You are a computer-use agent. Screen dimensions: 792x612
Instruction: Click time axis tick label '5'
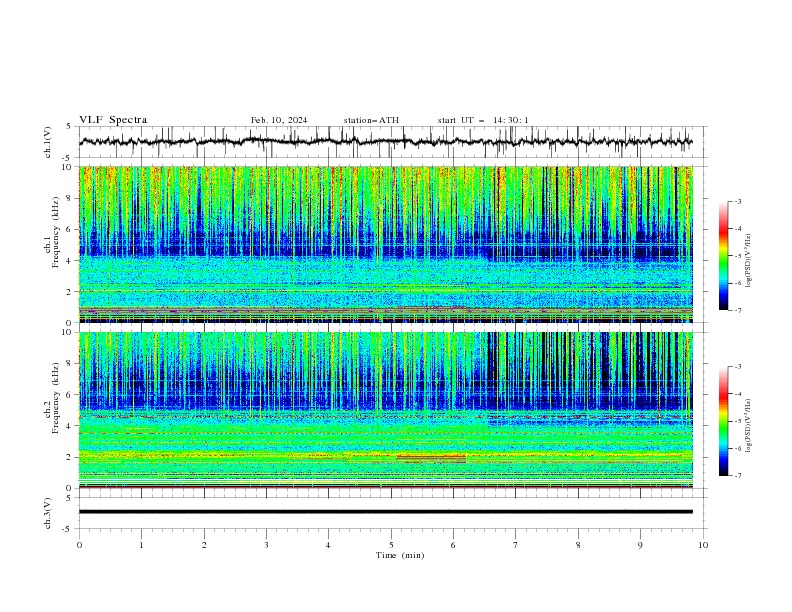[391, 545]
